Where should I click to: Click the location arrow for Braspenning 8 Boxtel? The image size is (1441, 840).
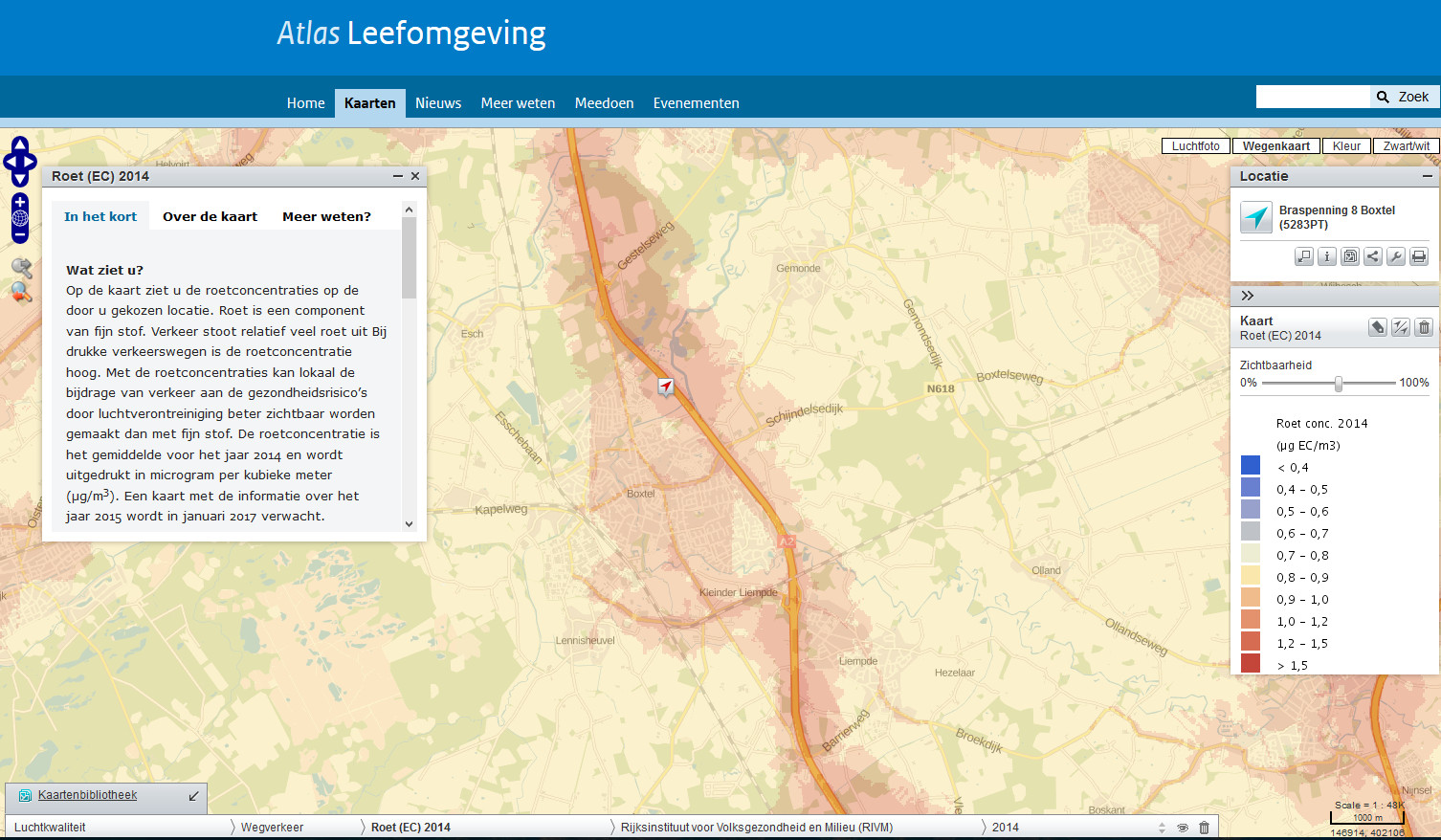tap(1256, 217)
